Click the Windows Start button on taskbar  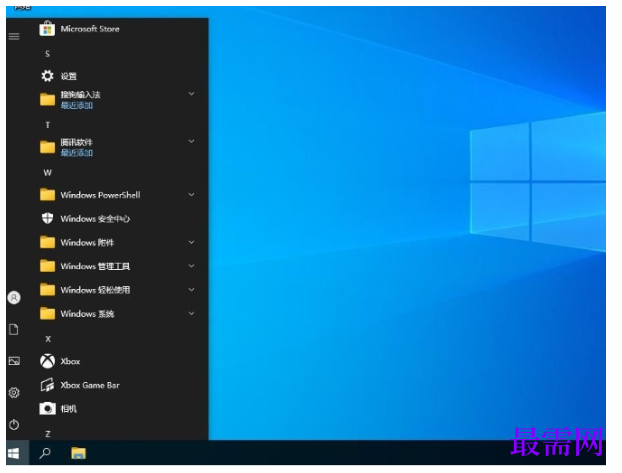click(13, 453)
